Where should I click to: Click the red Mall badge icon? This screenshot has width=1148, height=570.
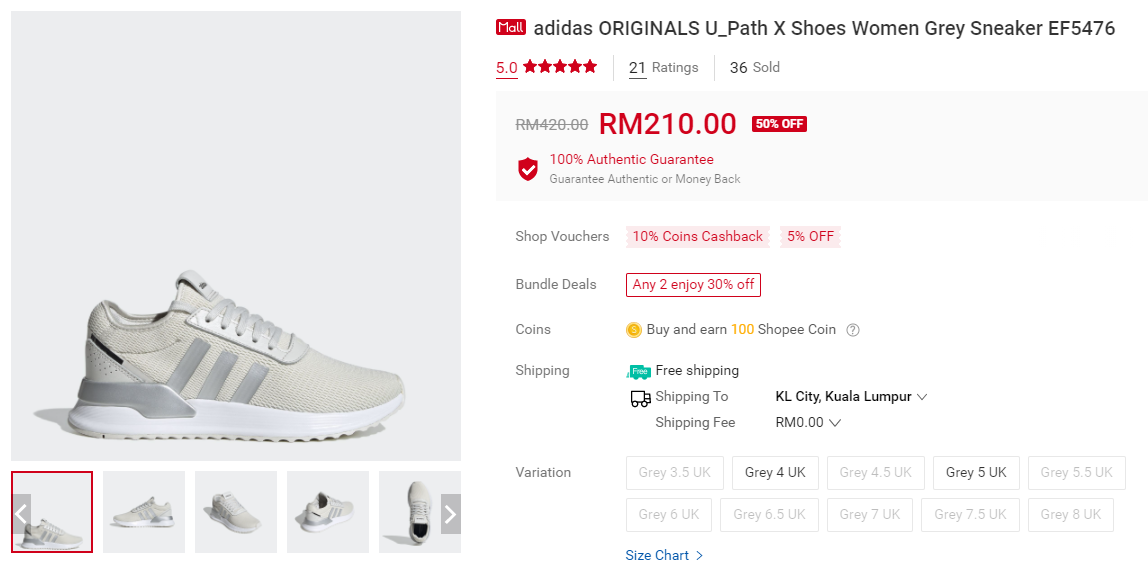pos(511,28)
